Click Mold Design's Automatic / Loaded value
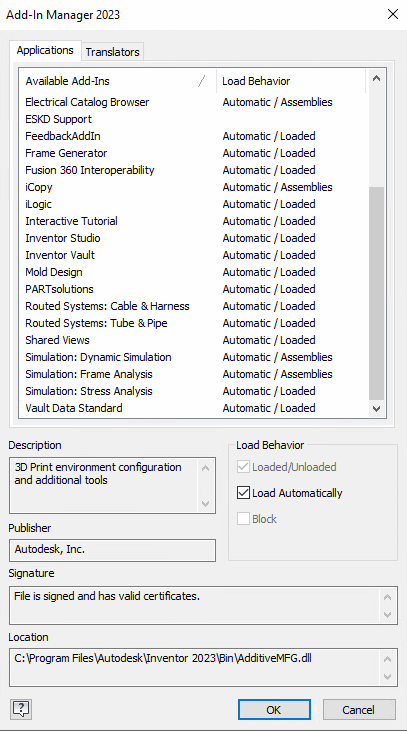This screenshot has width=407, height=733. (x=269, y=272)
